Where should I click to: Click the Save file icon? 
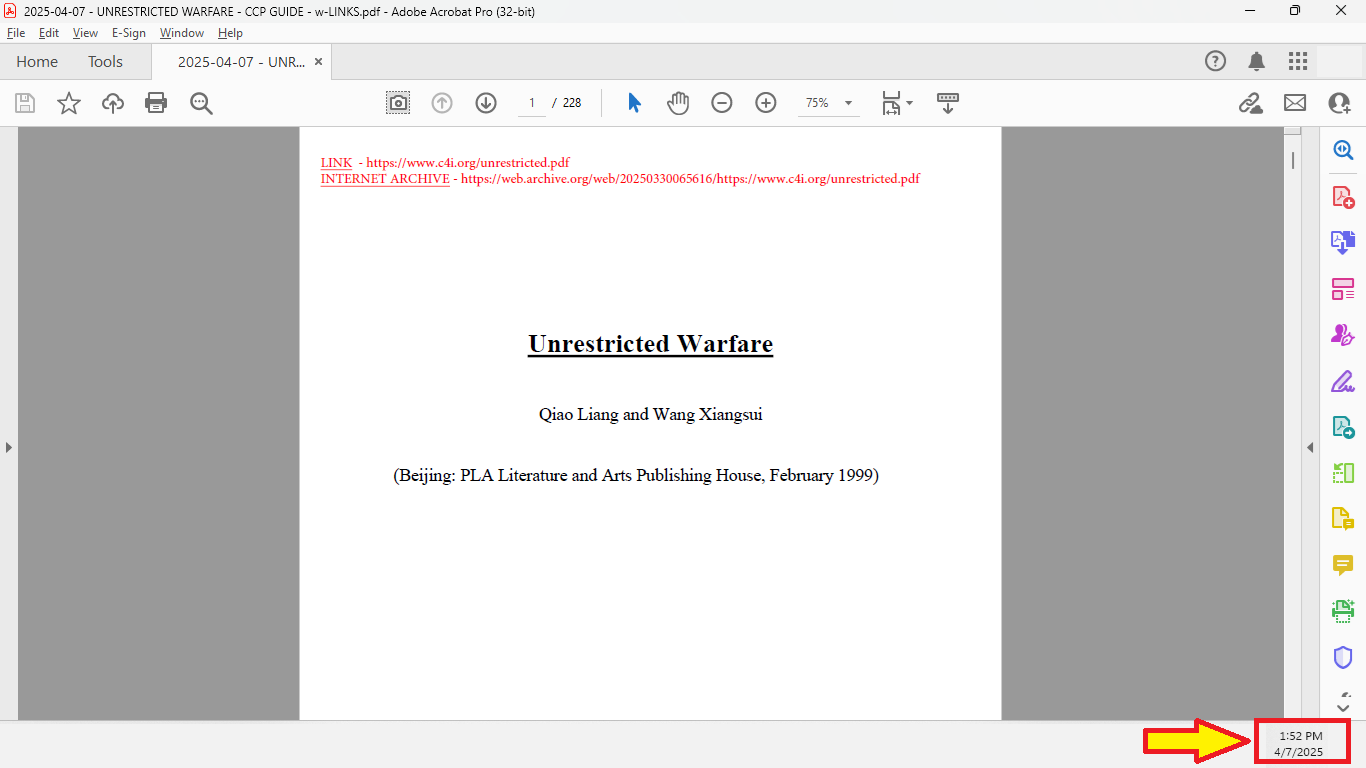coord(25,103)
